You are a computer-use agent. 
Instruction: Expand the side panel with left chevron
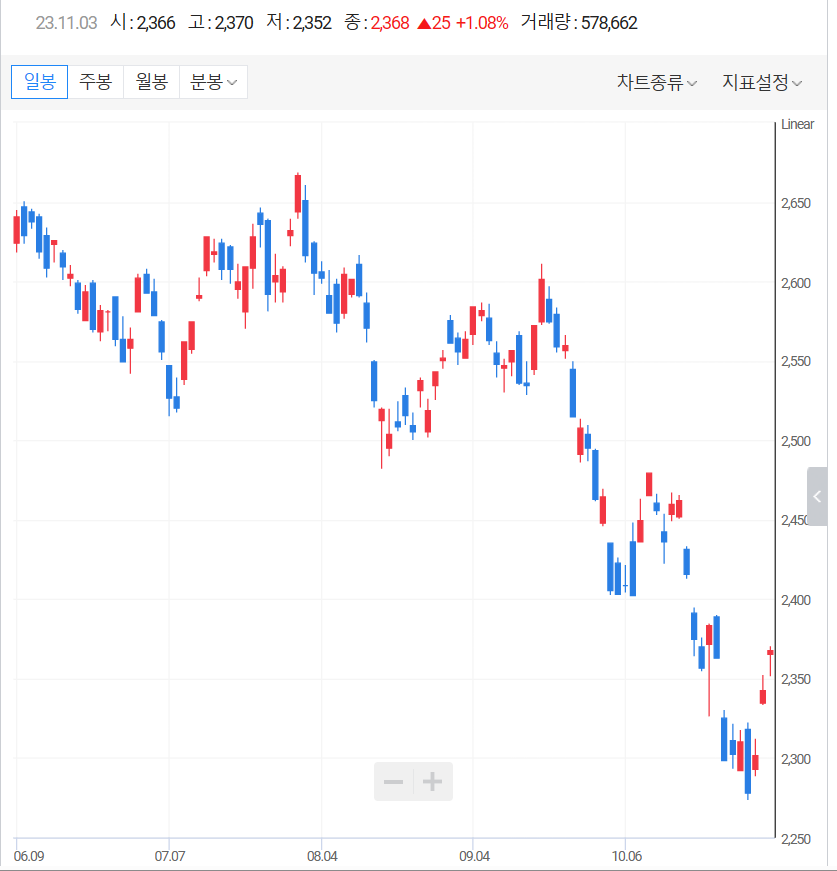(817, 496)
